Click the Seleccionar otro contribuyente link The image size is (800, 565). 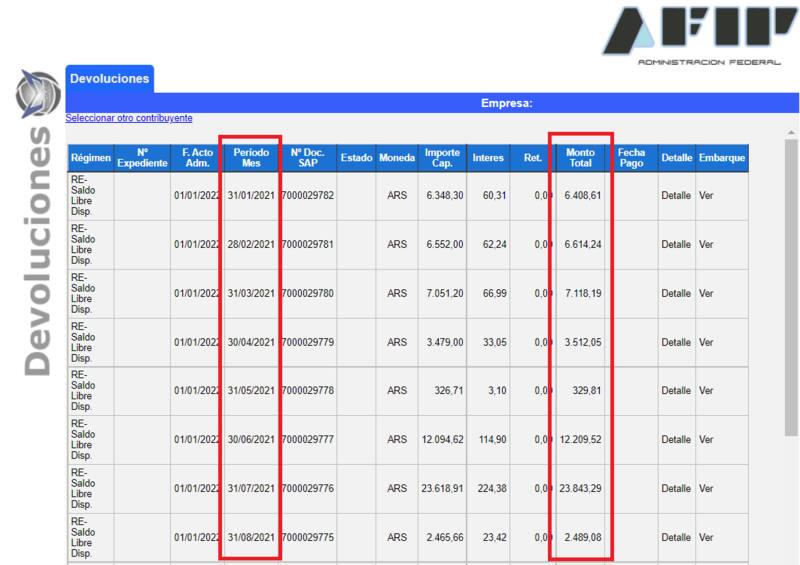click(x=129, y=118)
